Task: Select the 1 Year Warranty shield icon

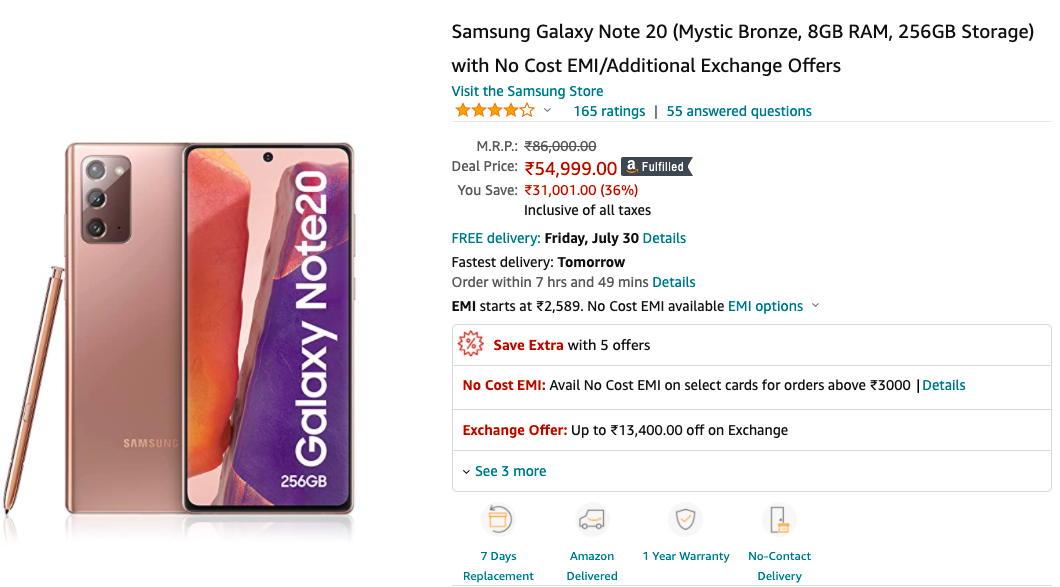Action: click(686, 519)
